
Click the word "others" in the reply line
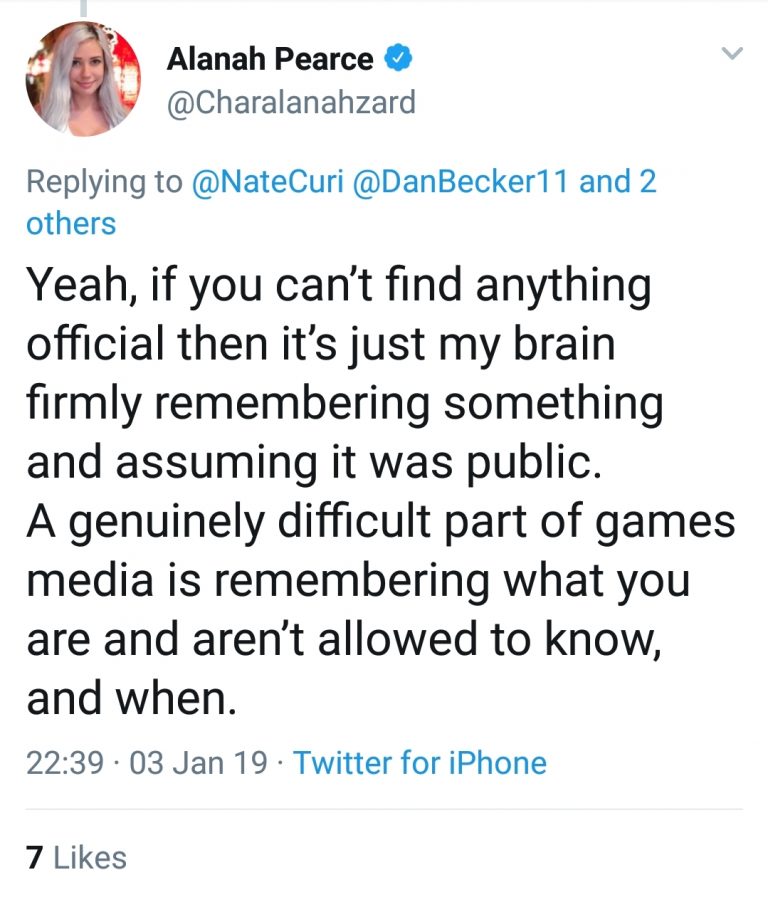(71, 223)
